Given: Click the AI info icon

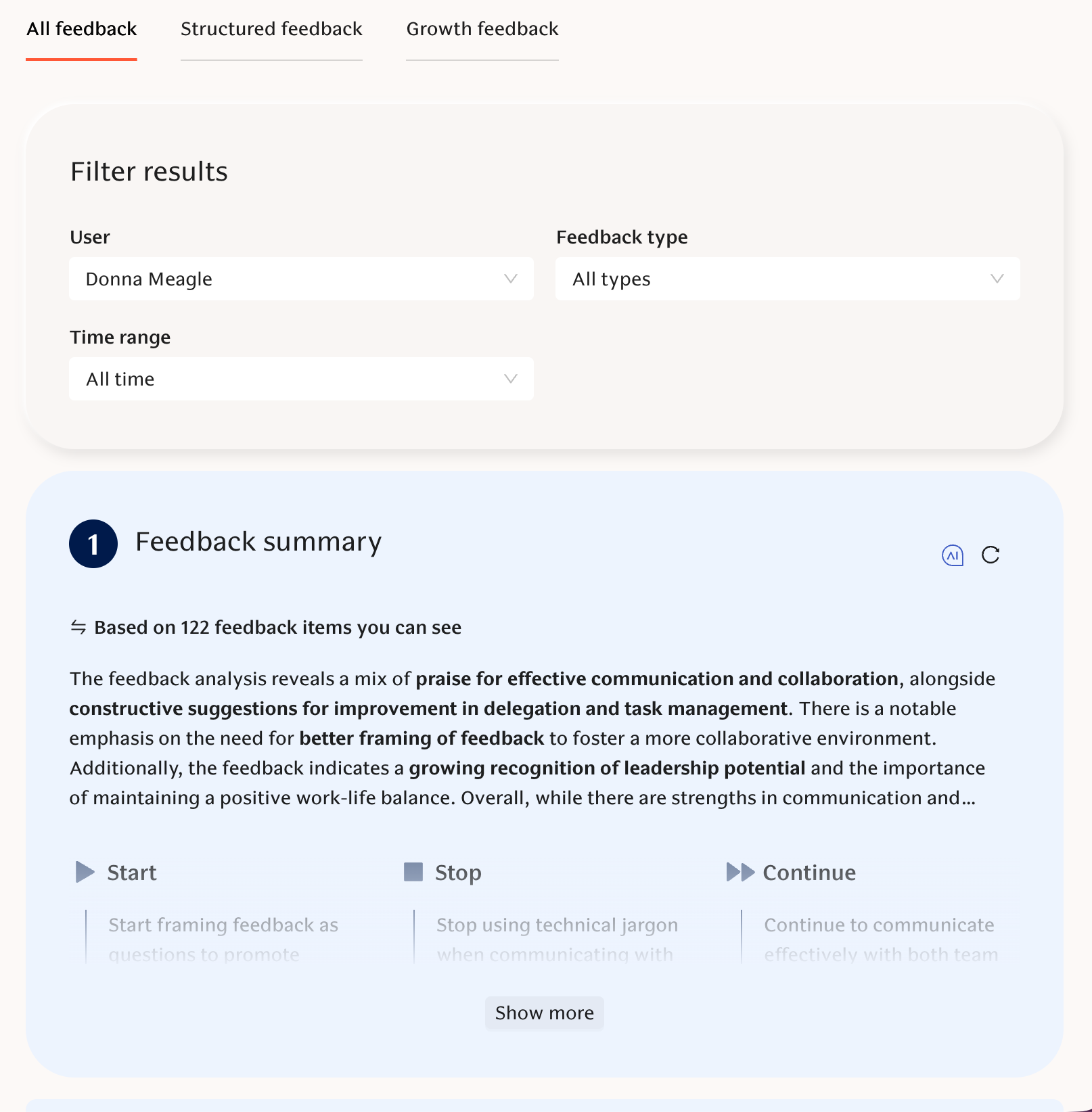Looking at the screenshot, I should pyautogui.click(x=953, y=555).
